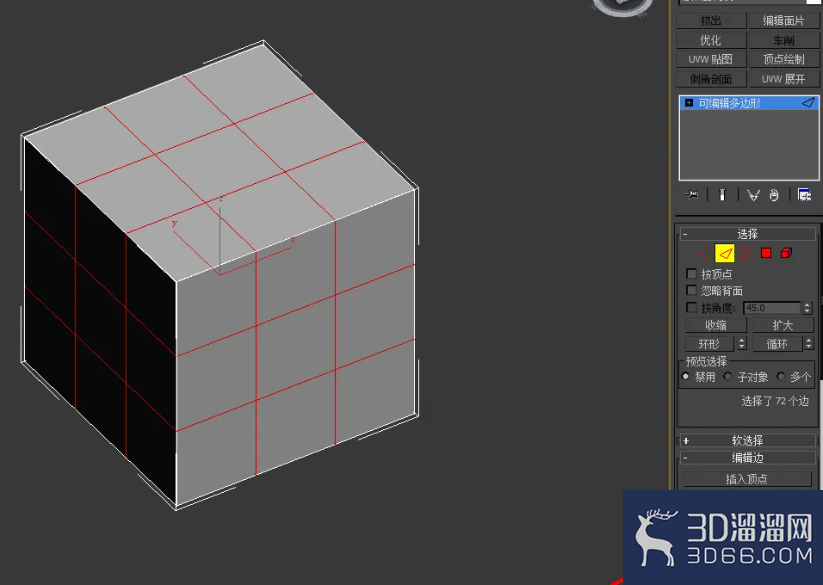This screenshot has width=823, height=585.
Task: Select 可编辑多边形 in the modifier stack
Action: click(x=749, y=103)
